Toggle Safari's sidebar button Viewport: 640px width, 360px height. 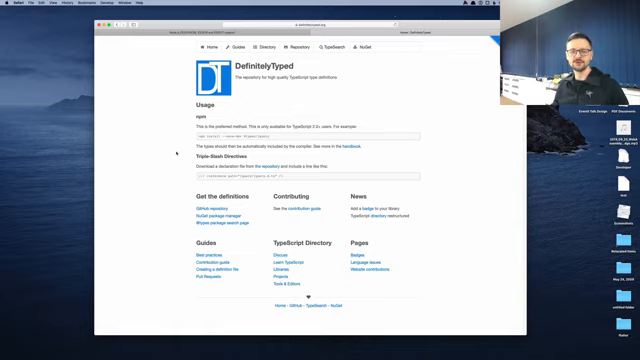coord(133,25)
